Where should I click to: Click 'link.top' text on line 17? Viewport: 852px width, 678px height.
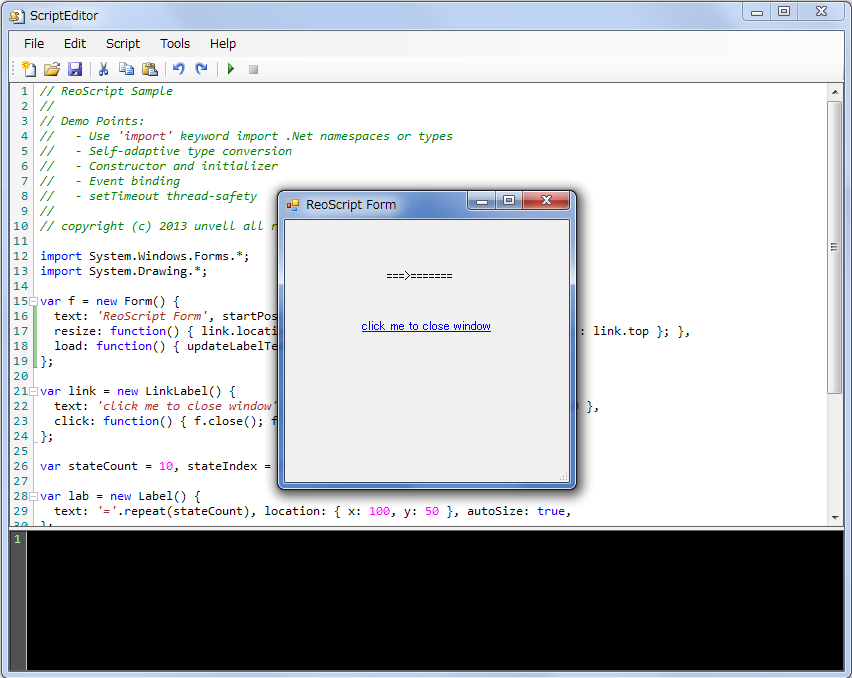[x=621, y=331]
